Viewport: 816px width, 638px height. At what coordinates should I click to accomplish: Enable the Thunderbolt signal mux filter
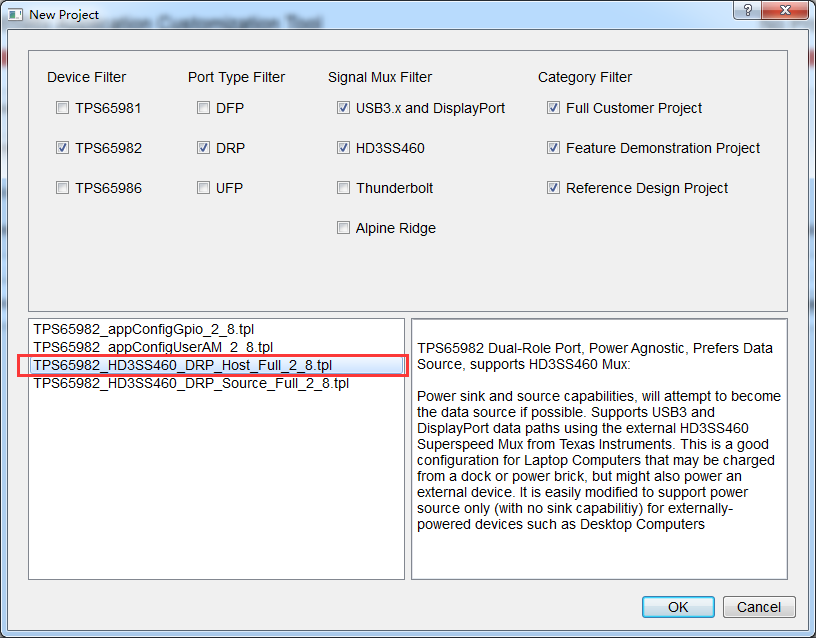(343, 188)
